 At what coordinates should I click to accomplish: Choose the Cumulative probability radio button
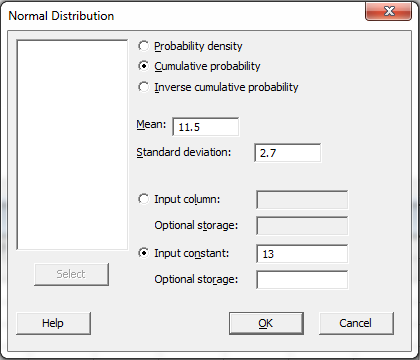(144, 66)
